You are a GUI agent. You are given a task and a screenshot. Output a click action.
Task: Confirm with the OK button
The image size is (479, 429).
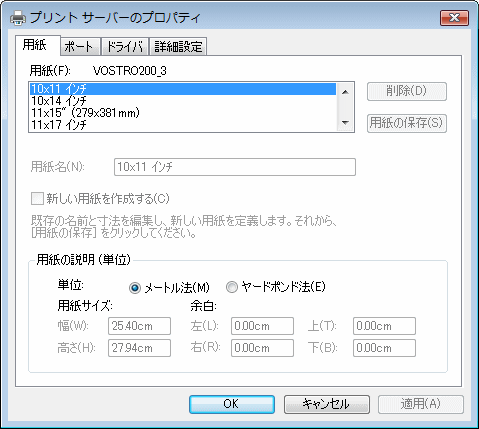(x=232, y=404)
